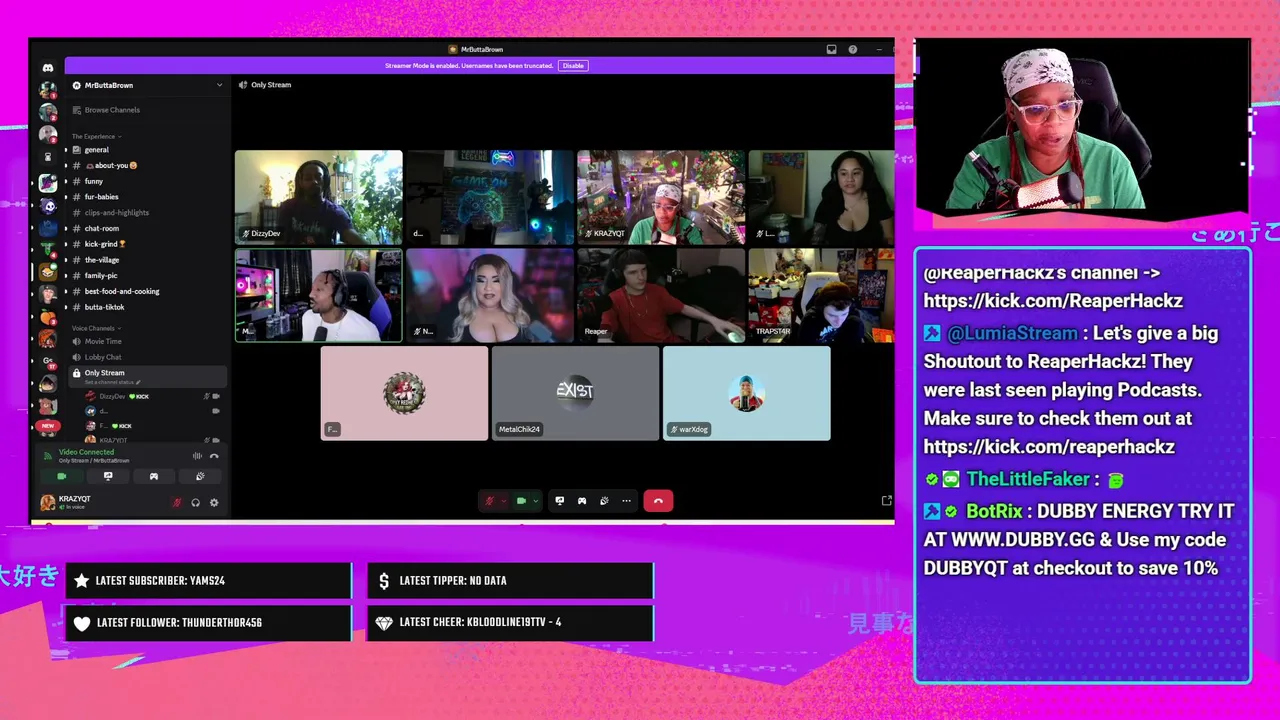Open microphone device options arrow
Screen dimensions: 1280x720
click(x=503, y=501)
